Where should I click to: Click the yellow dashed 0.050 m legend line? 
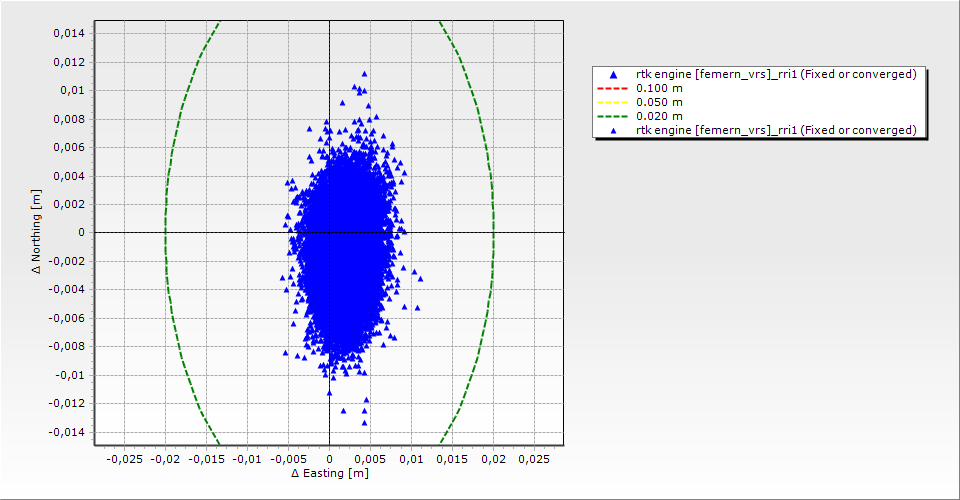coord(613,102)
